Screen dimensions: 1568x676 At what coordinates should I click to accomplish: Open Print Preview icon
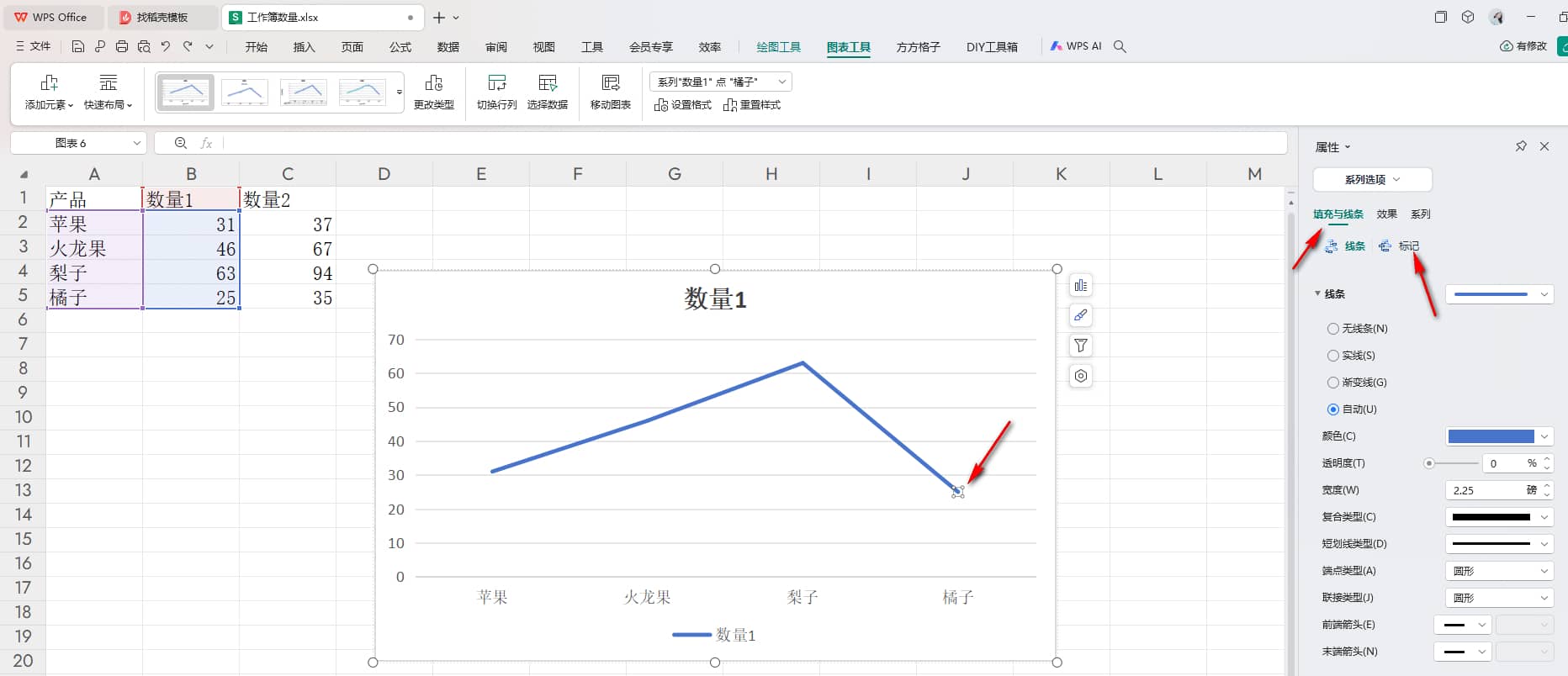click(x=144, y=47)
